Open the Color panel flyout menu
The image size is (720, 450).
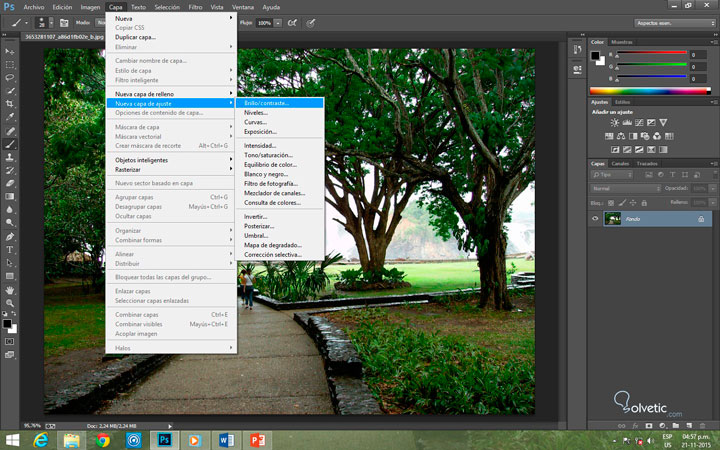714,42
